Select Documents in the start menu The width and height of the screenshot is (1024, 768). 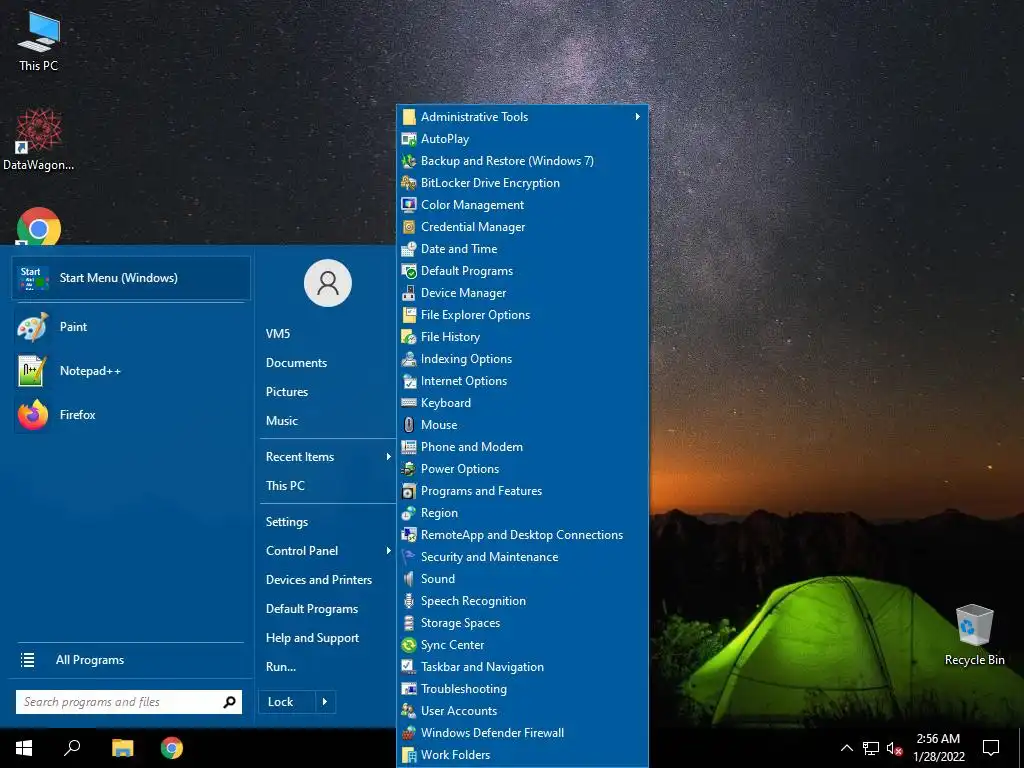pyautogui.click(x=296, y=362)
